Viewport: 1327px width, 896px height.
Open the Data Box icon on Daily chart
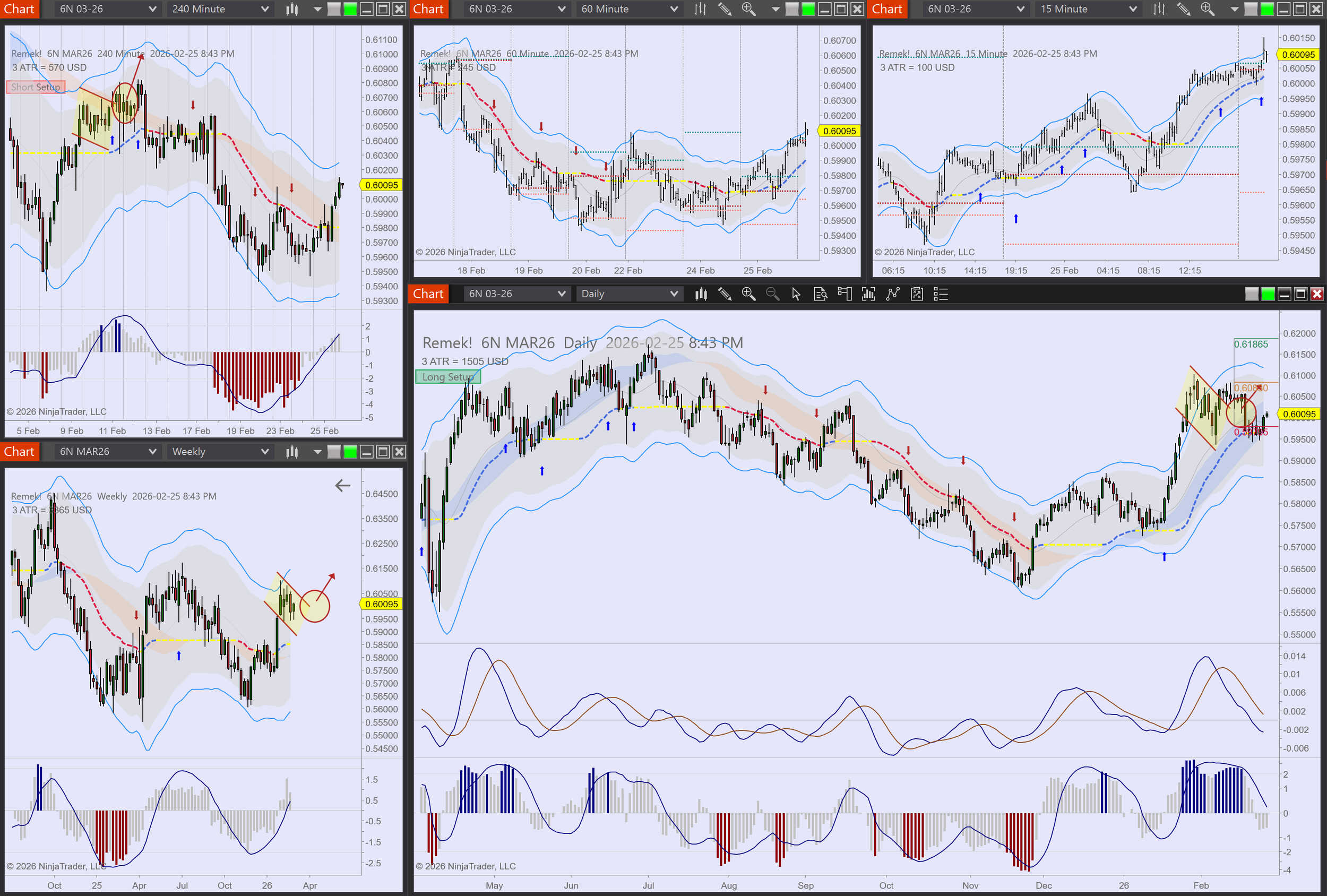[820, 294]
